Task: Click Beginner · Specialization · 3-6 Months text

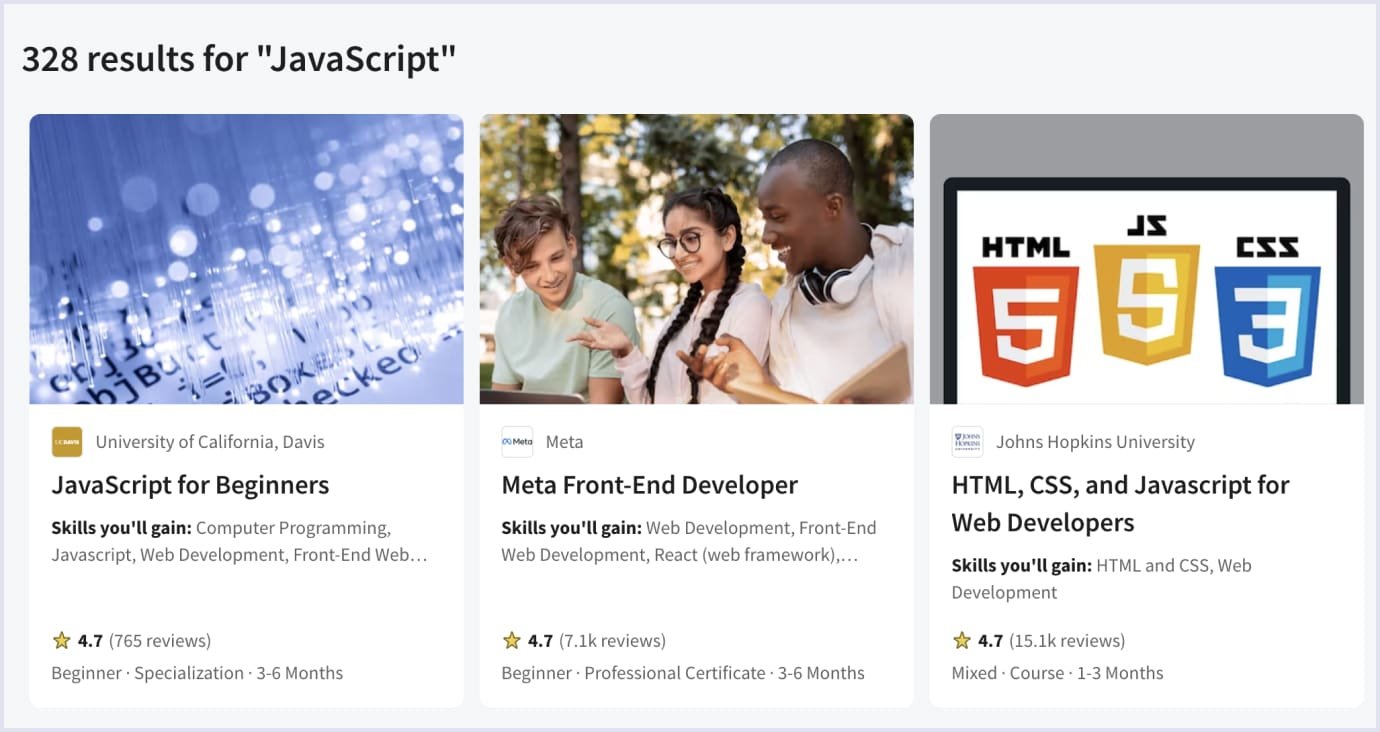Action: pyautogui.click(x=197, y=673)
